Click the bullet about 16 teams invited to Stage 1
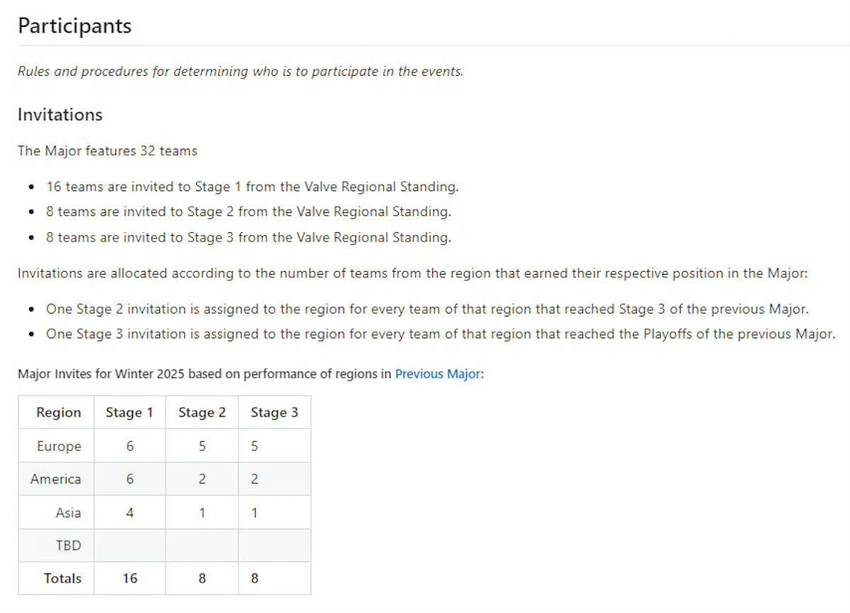 point(253,187)
